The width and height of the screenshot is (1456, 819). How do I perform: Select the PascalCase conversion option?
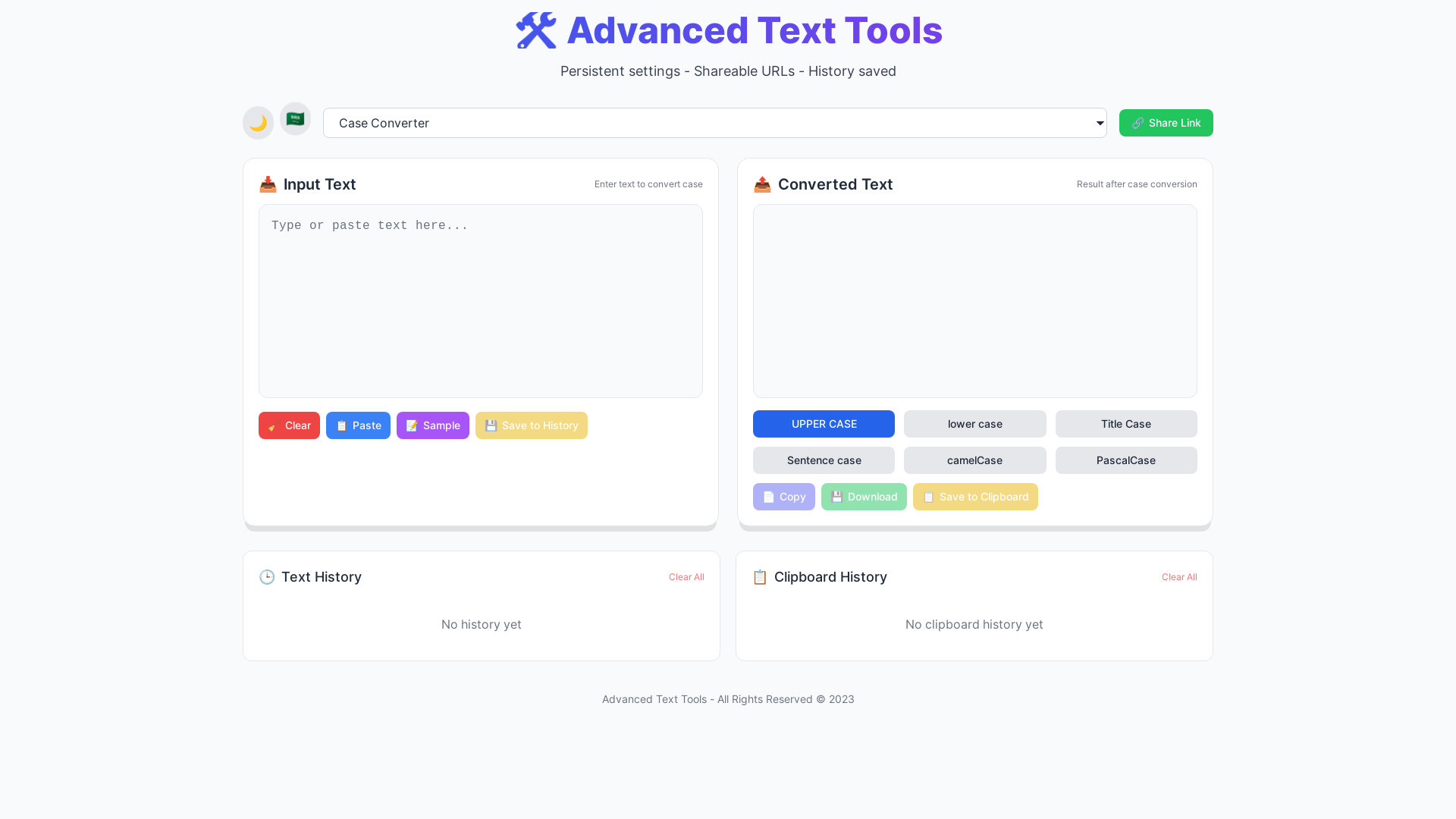pyautogui.click(x=1126, y=460)
